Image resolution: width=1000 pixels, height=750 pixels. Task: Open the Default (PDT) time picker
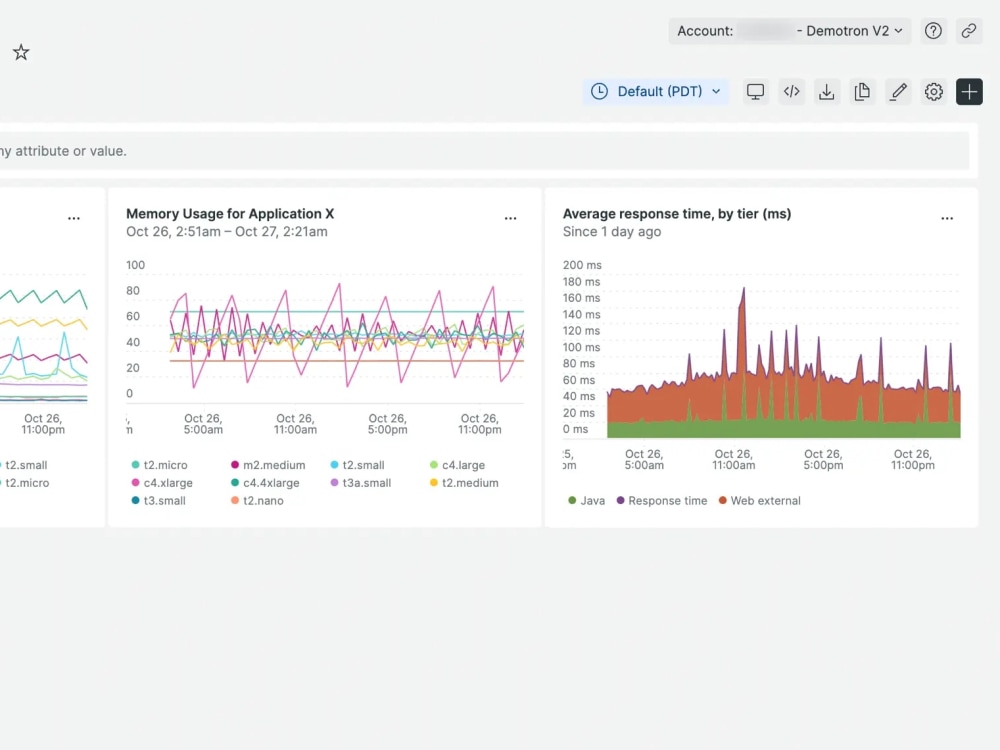tap(656, 92)
